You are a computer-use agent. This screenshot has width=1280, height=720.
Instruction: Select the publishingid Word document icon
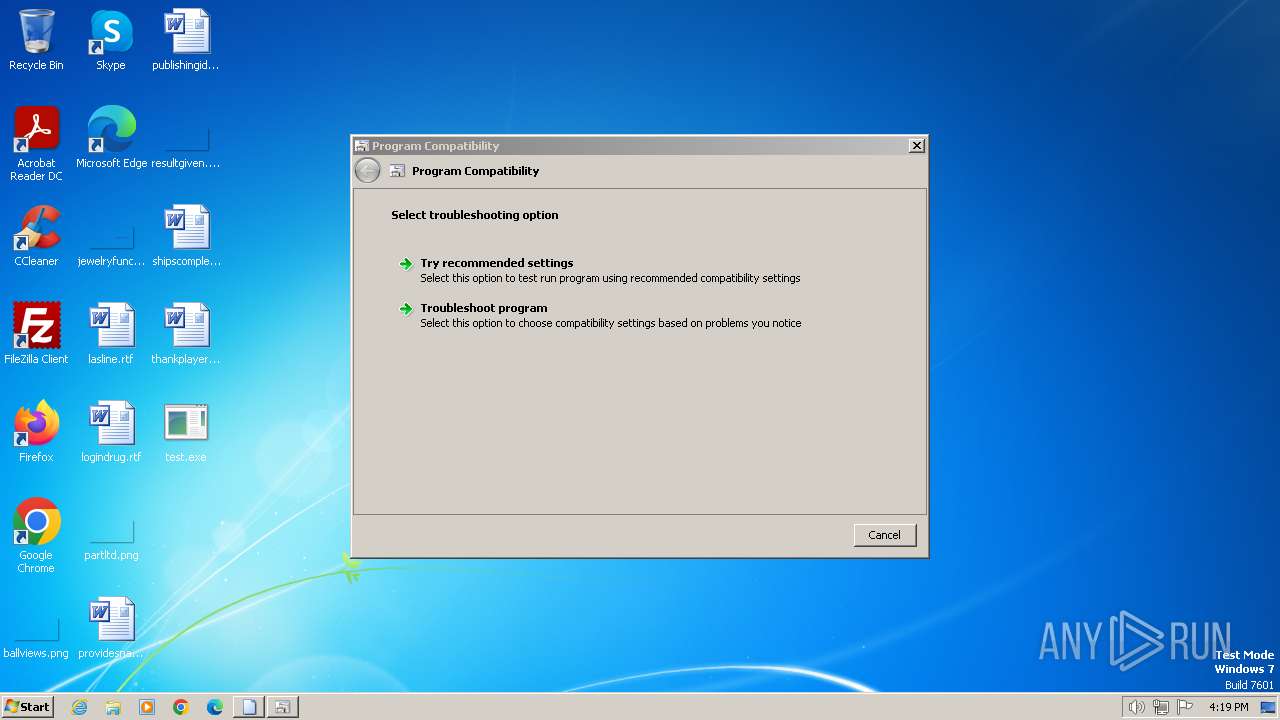(x=186, y=41)
